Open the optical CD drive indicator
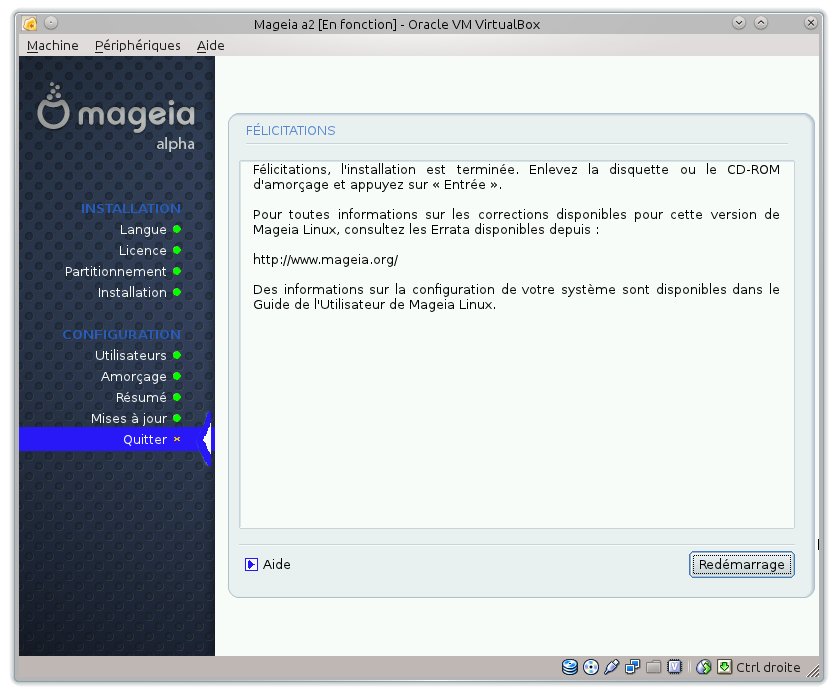This screenshot has height=699, width=838. tap(591, 667)
